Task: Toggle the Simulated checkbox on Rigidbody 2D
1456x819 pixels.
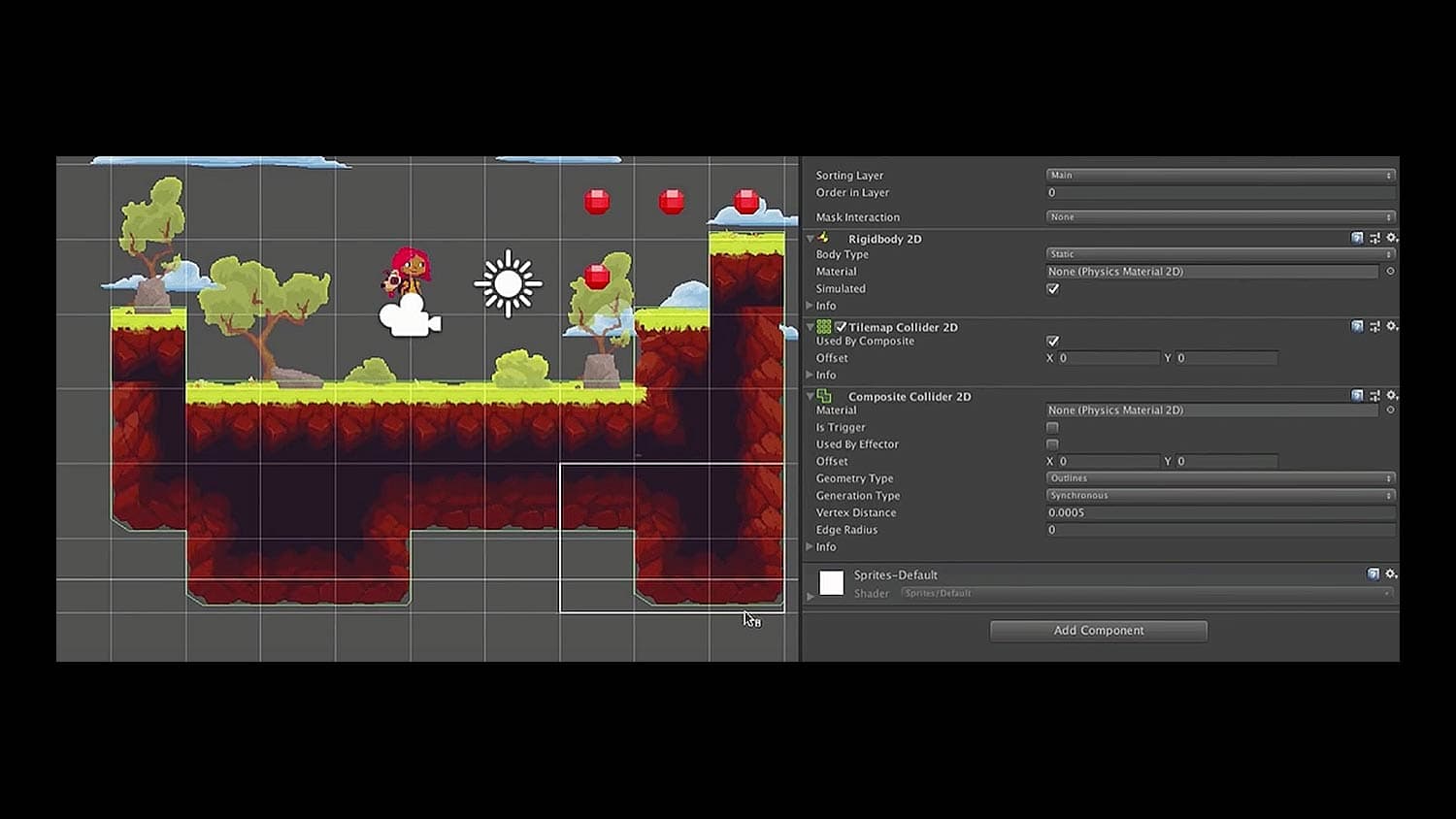Action: click(1052, 288)
